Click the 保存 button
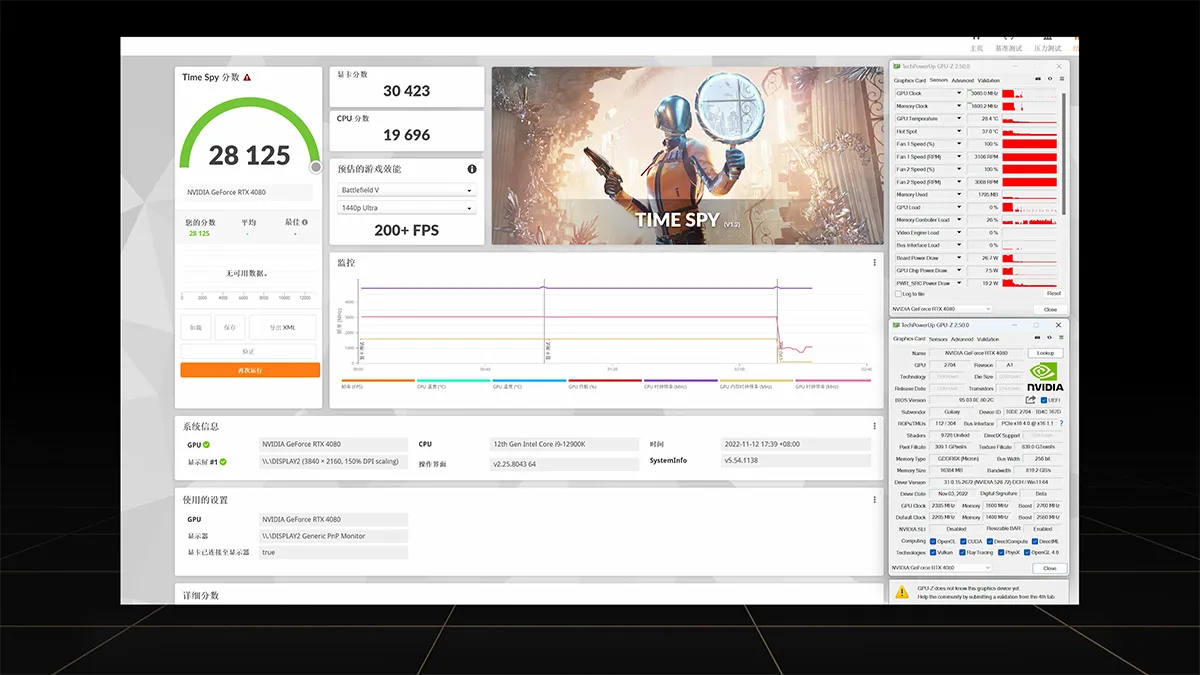This screenshot has height=675, width=1200. [230, 327]
